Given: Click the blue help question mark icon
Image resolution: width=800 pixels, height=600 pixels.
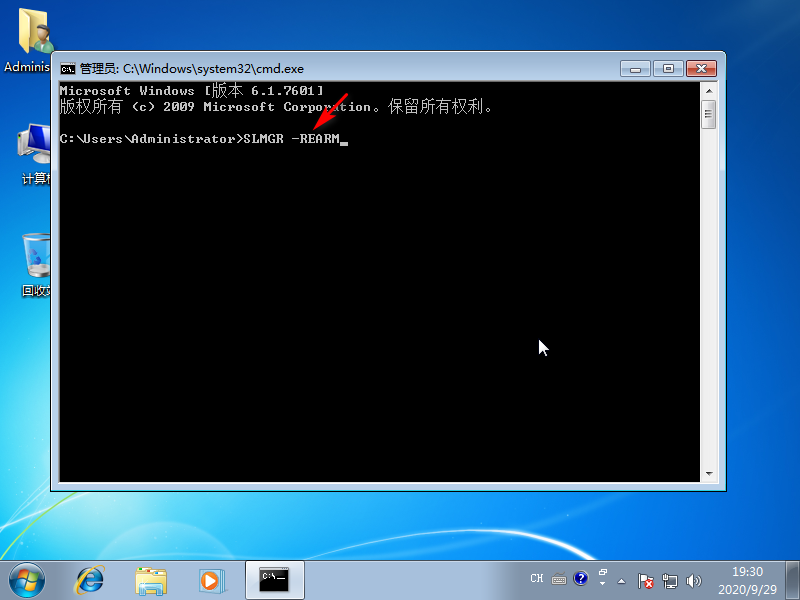Looking at the screenshot, I should coord(580,578).
